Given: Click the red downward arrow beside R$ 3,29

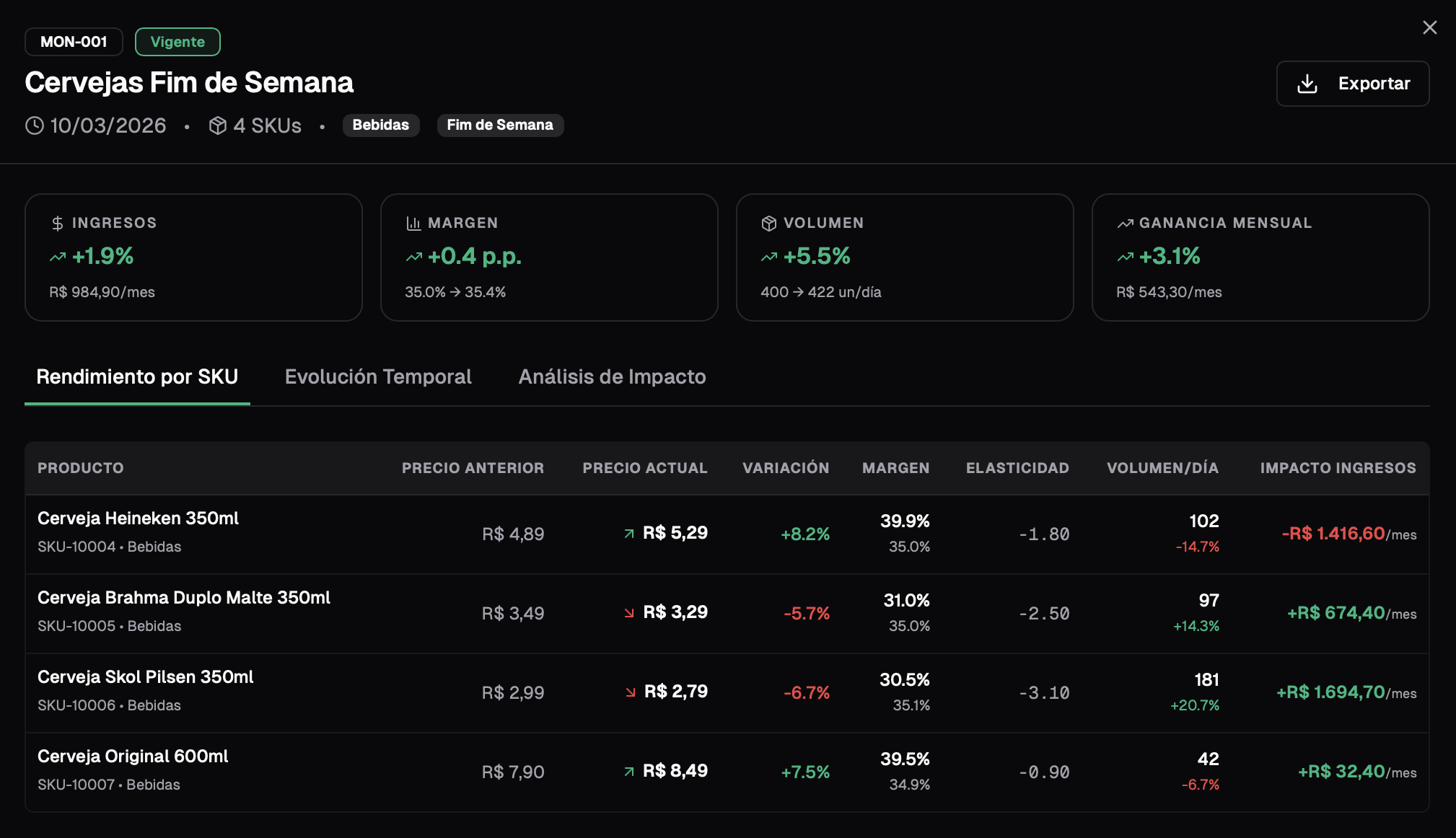Looking at the screenshot, I should (x=630, y=612).
